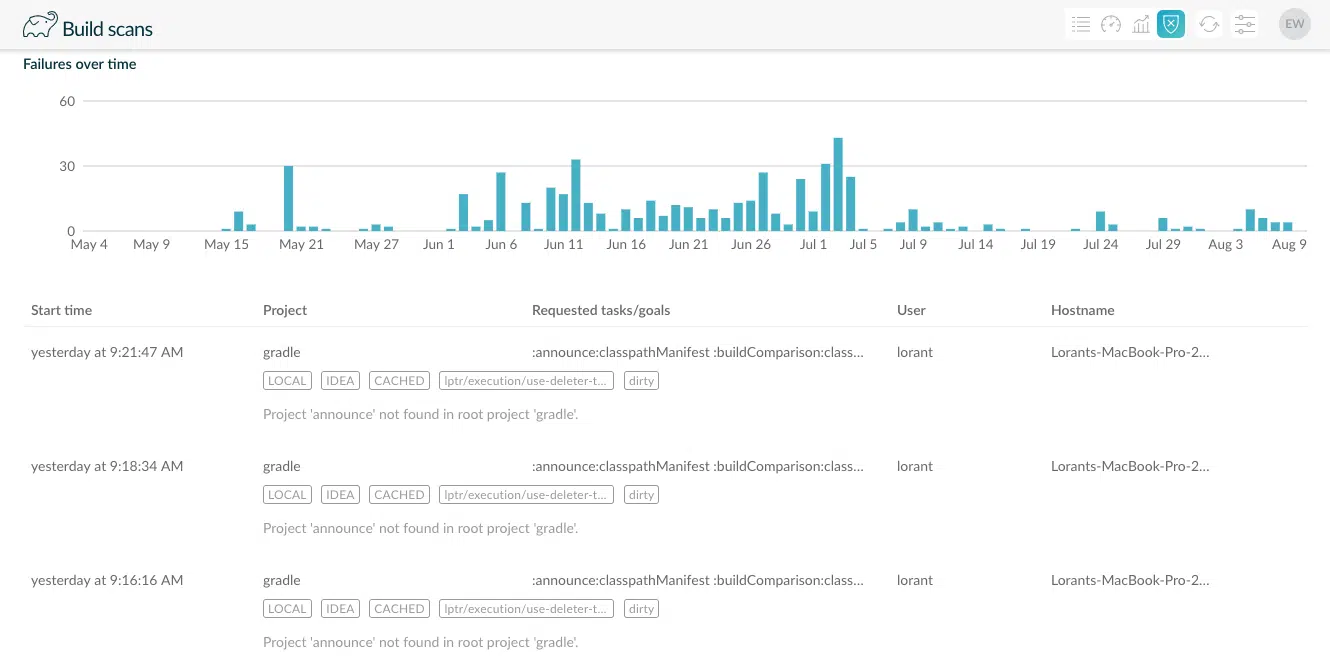Open the settings sliders icon
This screenshot has height=663, width=1330.
[1244, 25]
